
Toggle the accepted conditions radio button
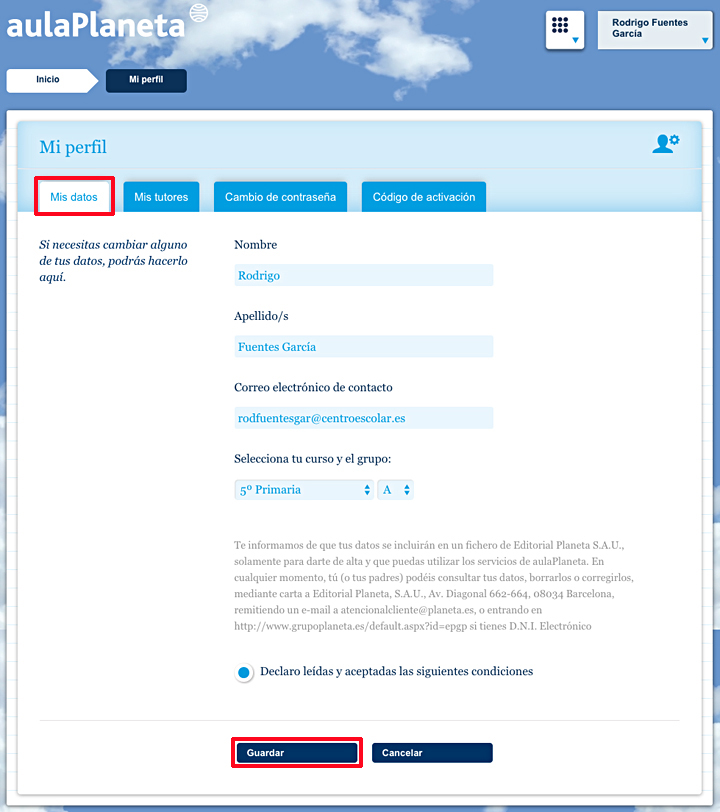tap(243, 673)
